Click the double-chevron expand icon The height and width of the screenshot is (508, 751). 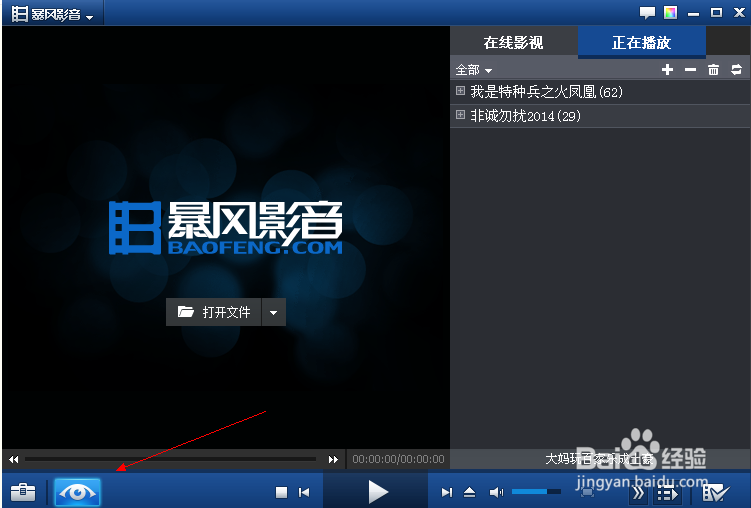(x=638, y=493)
